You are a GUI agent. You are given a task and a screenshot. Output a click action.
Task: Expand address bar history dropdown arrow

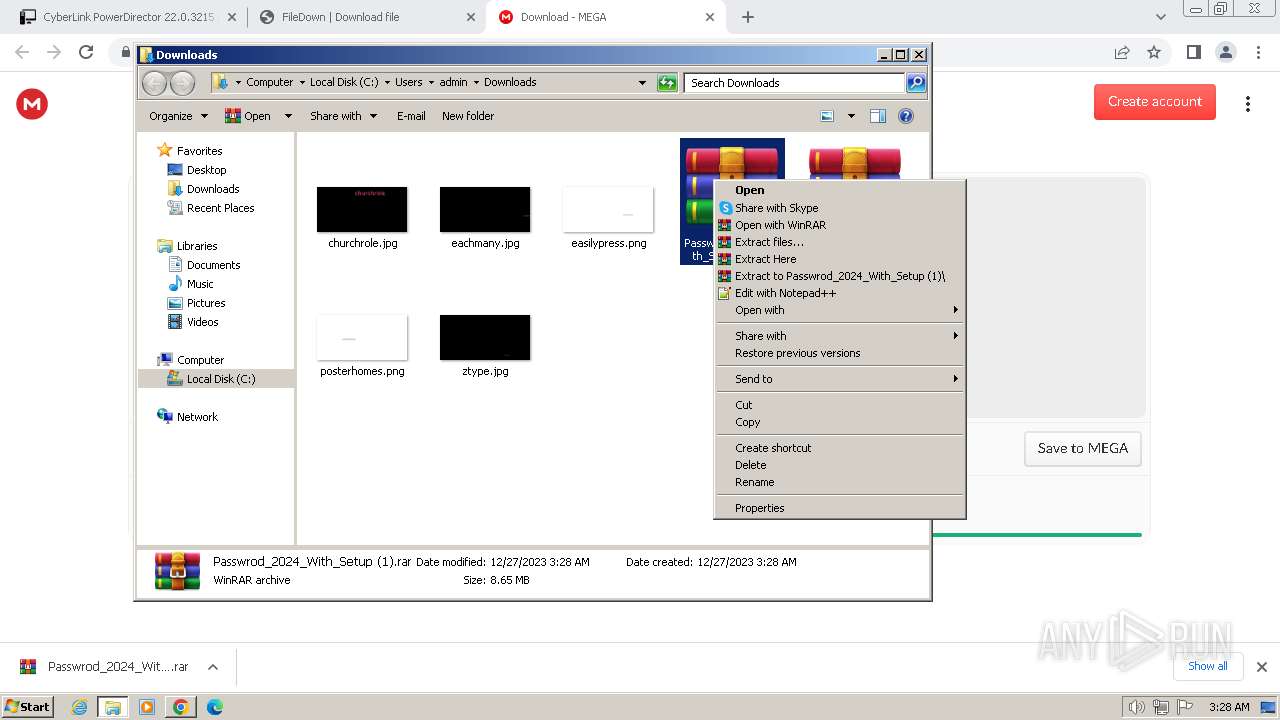click(x=642, y=83)
